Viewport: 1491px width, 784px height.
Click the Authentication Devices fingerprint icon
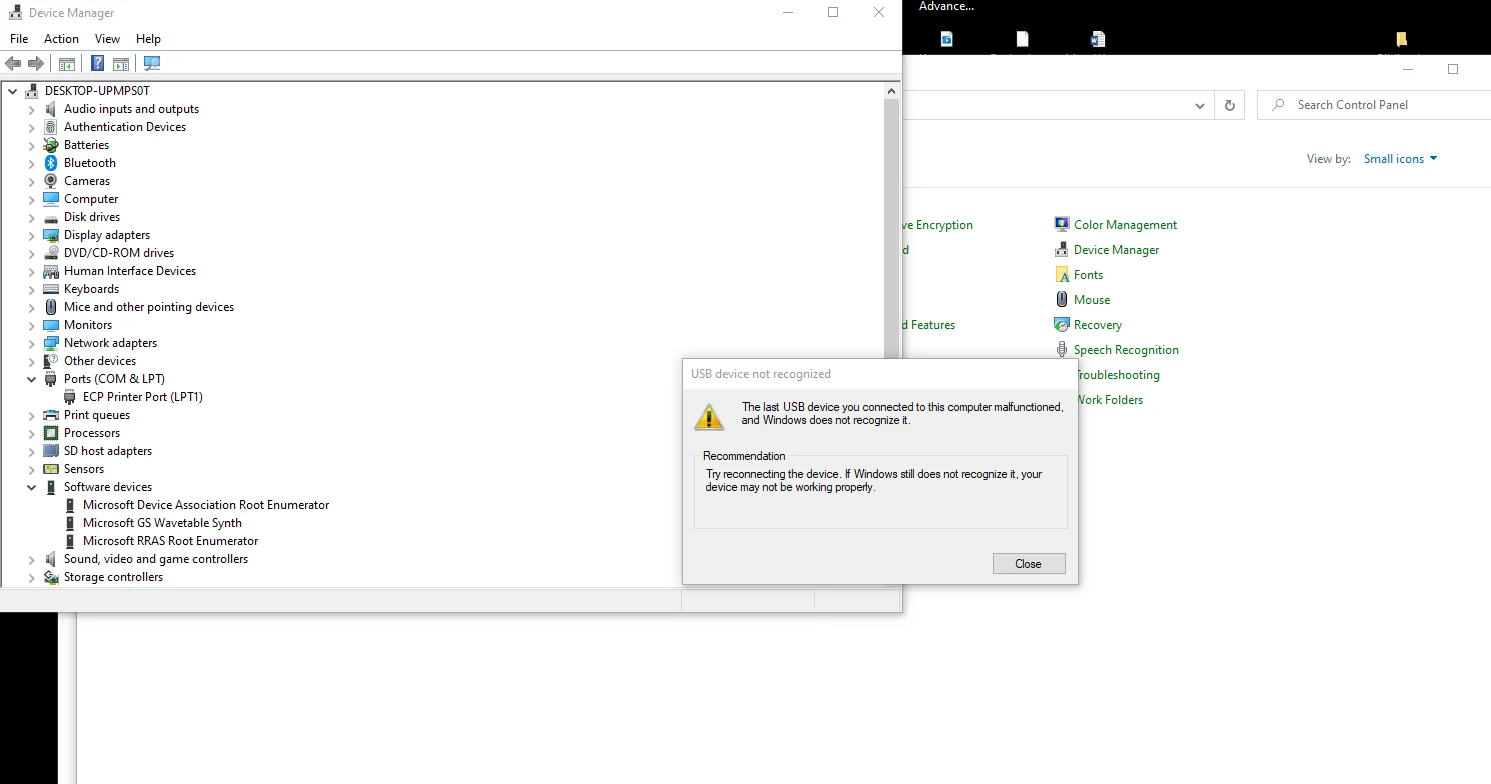point(51,127)
